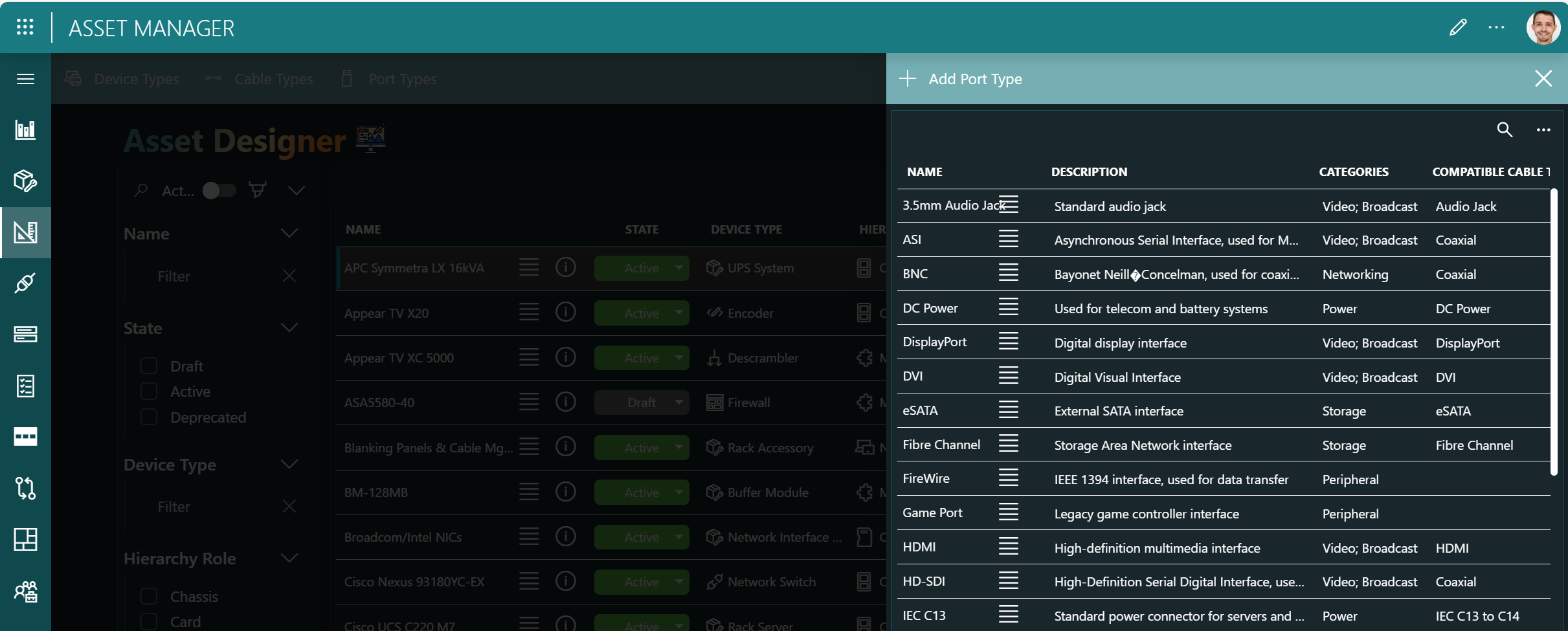Click the pencil edit icon in header
This screenshot has height=631, width=1568.
point(1458,27)
